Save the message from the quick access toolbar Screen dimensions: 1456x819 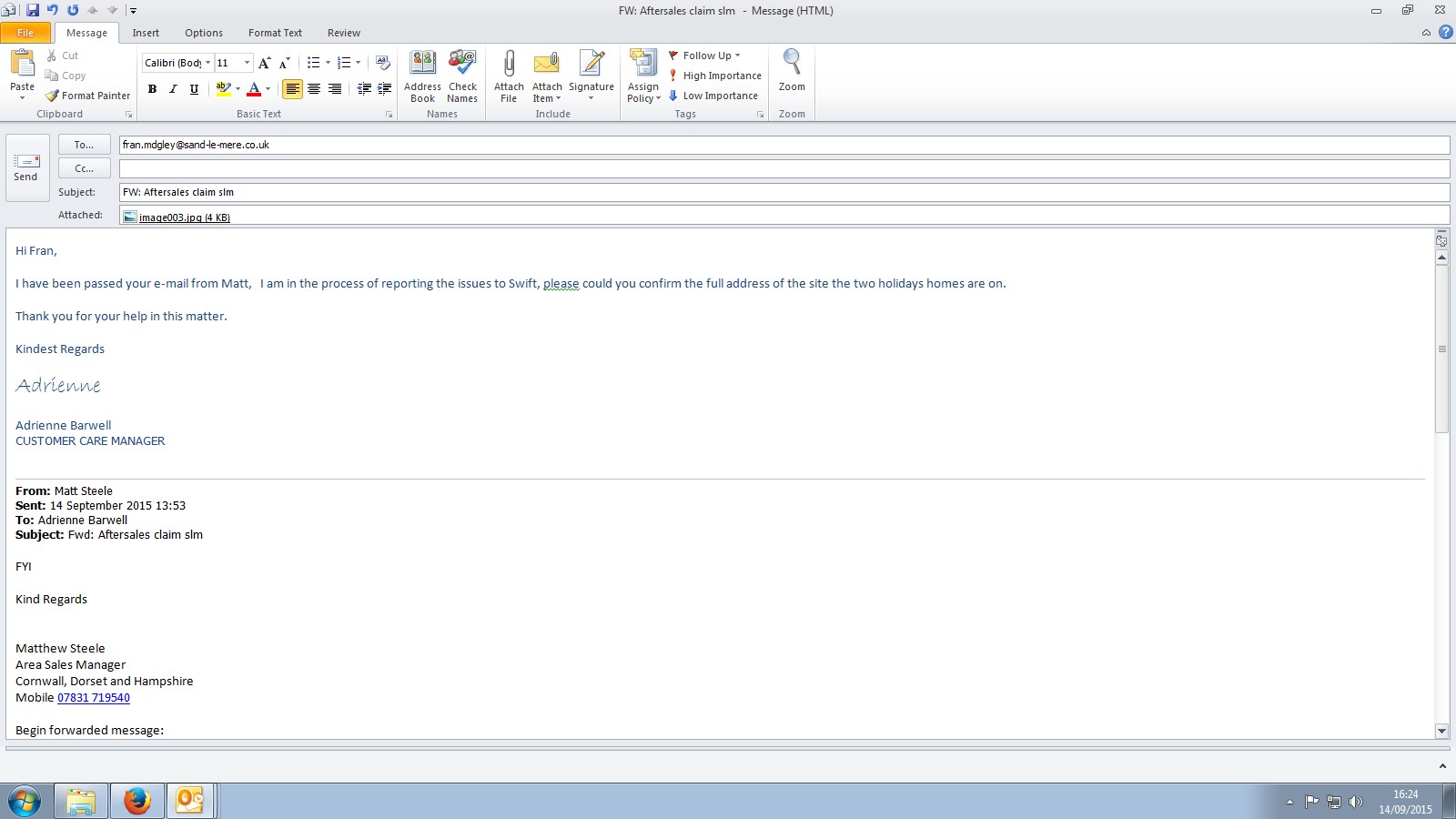[33, 10]
